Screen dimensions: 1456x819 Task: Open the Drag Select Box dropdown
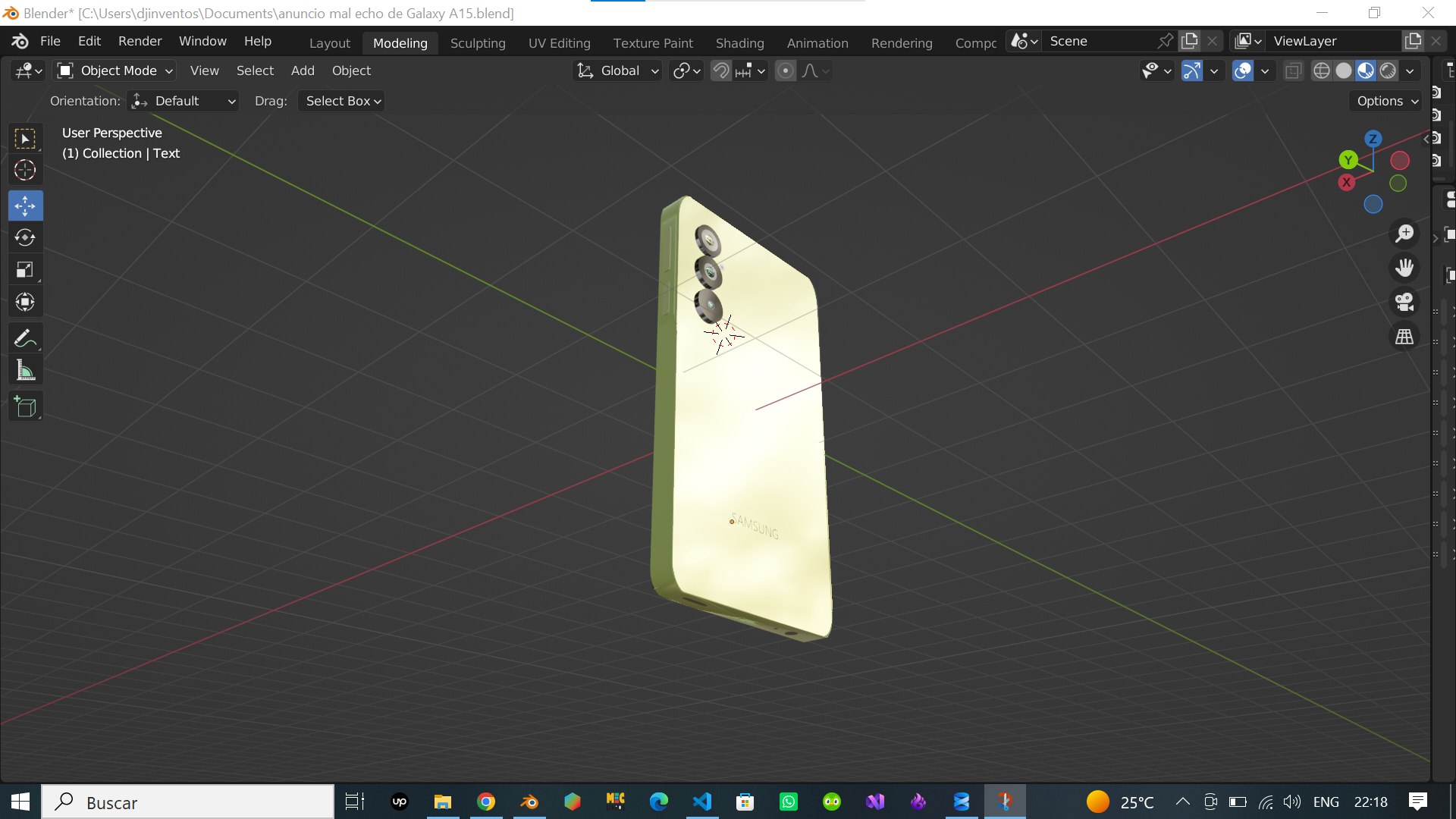(x=341, y=101)
